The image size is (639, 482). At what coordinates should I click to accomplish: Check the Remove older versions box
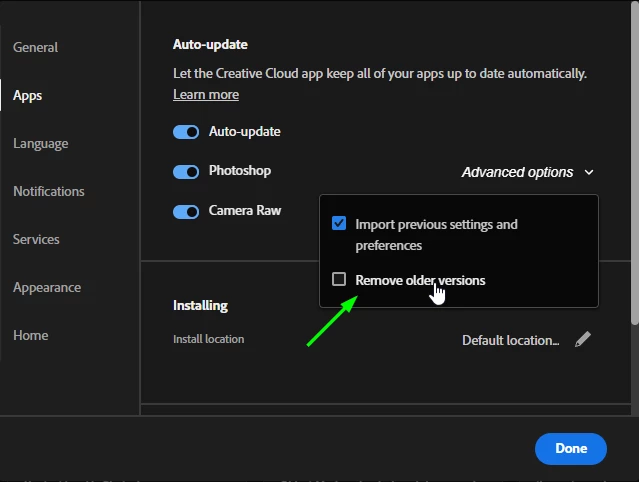339,280
